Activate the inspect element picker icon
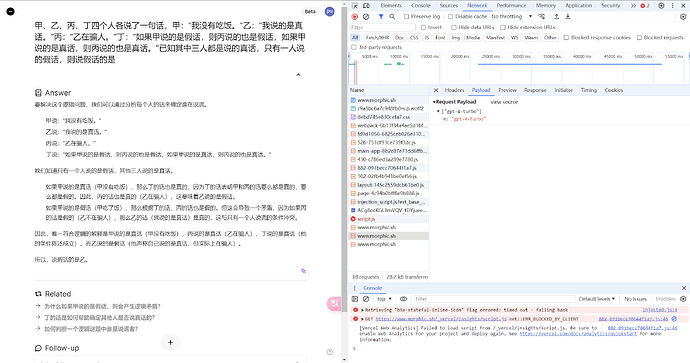This screenshot has height=363, width=690. point(355,6)
